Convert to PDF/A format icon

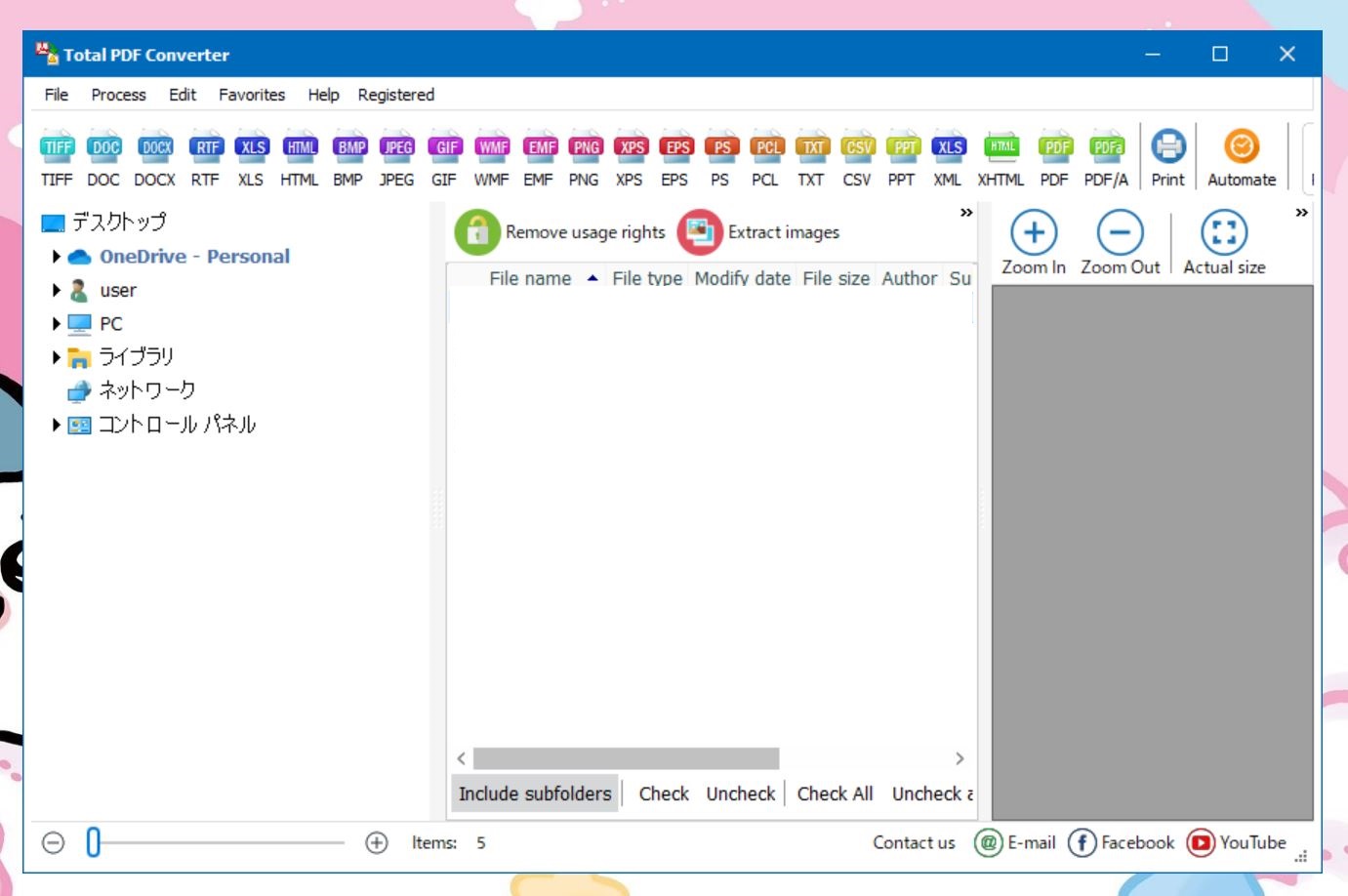point(1106,158)
